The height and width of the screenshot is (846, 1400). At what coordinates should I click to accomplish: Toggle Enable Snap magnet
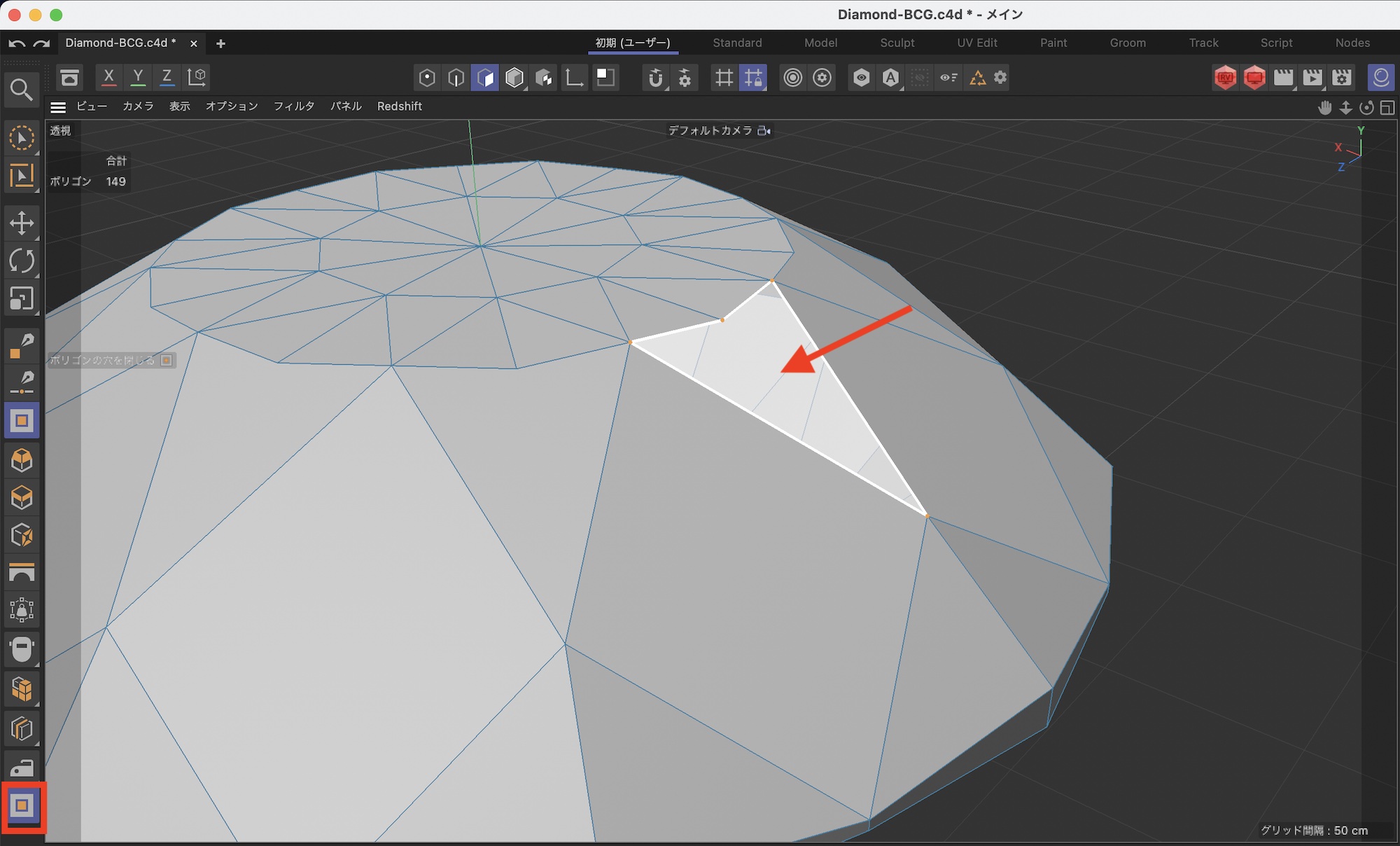[655, 78]
